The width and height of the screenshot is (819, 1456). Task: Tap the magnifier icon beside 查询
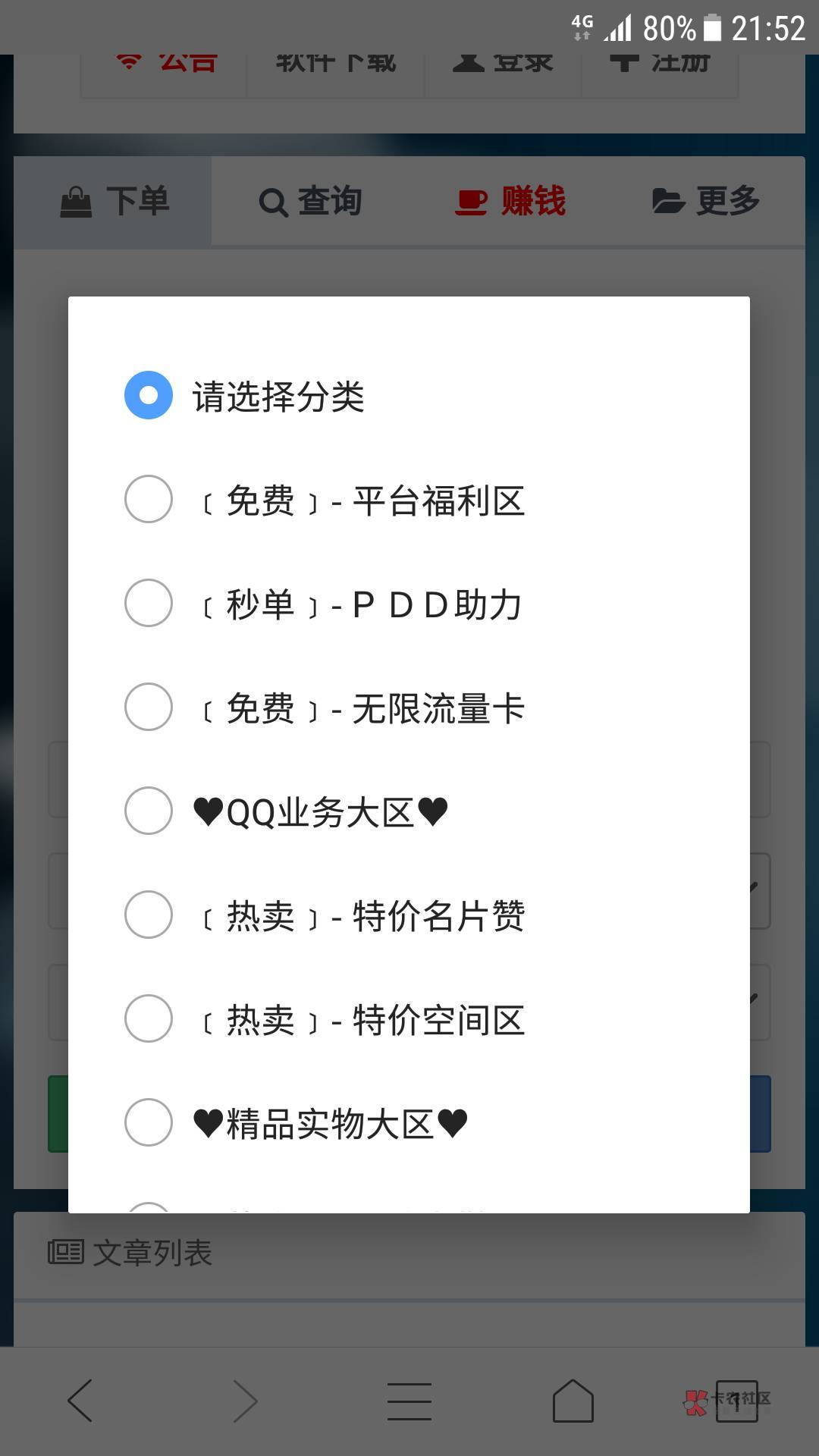[273, 202]
